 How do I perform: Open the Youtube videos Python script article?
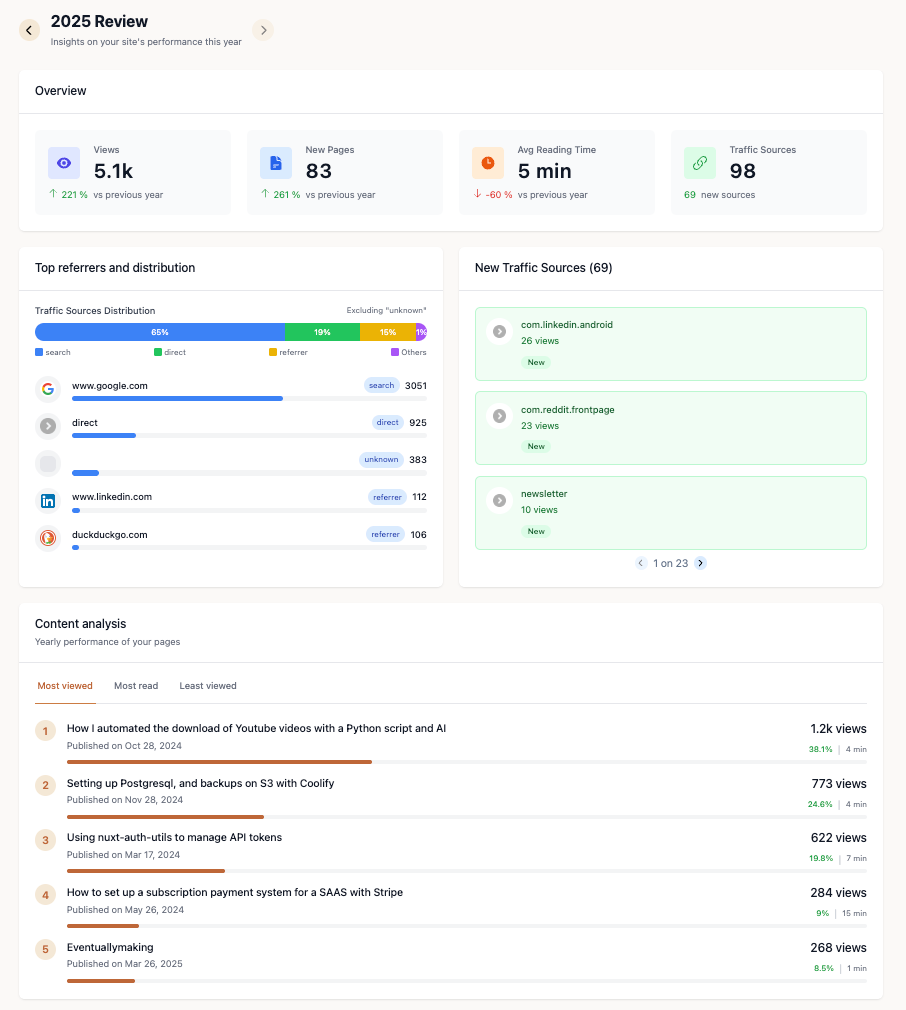(256, 728)
